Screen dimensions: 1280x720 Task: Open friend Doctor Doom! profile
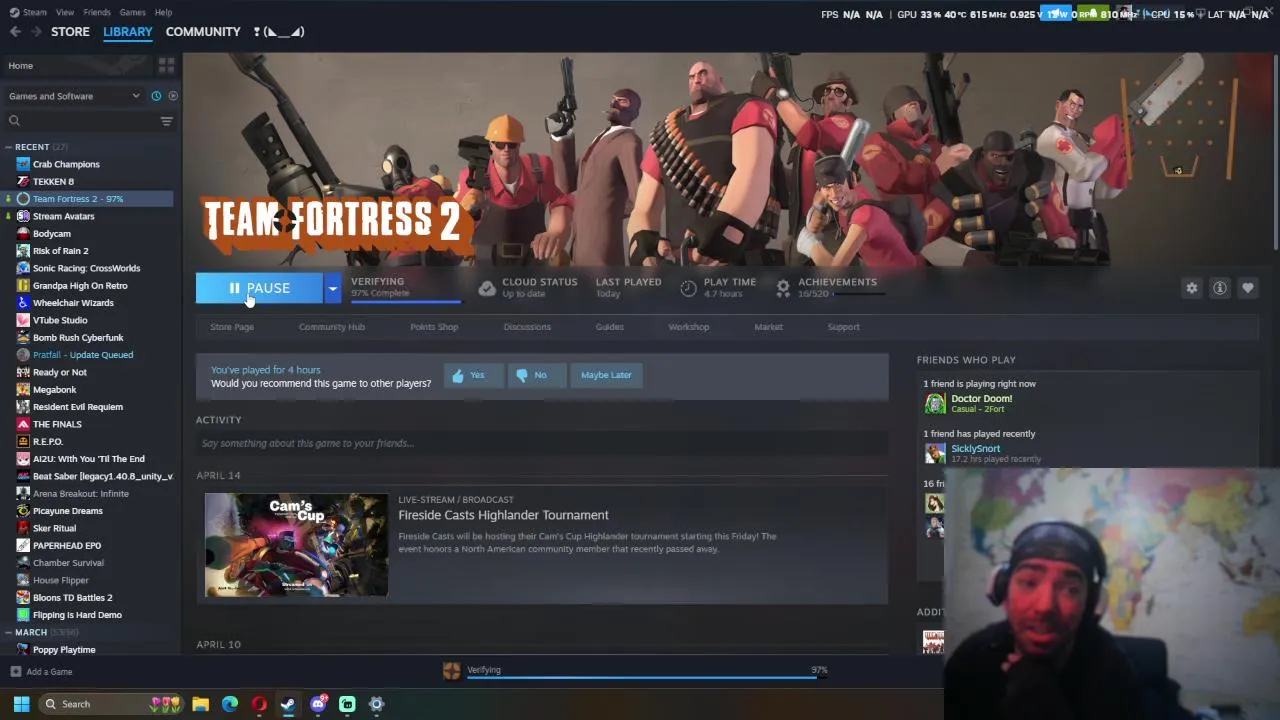click(981, 399)
